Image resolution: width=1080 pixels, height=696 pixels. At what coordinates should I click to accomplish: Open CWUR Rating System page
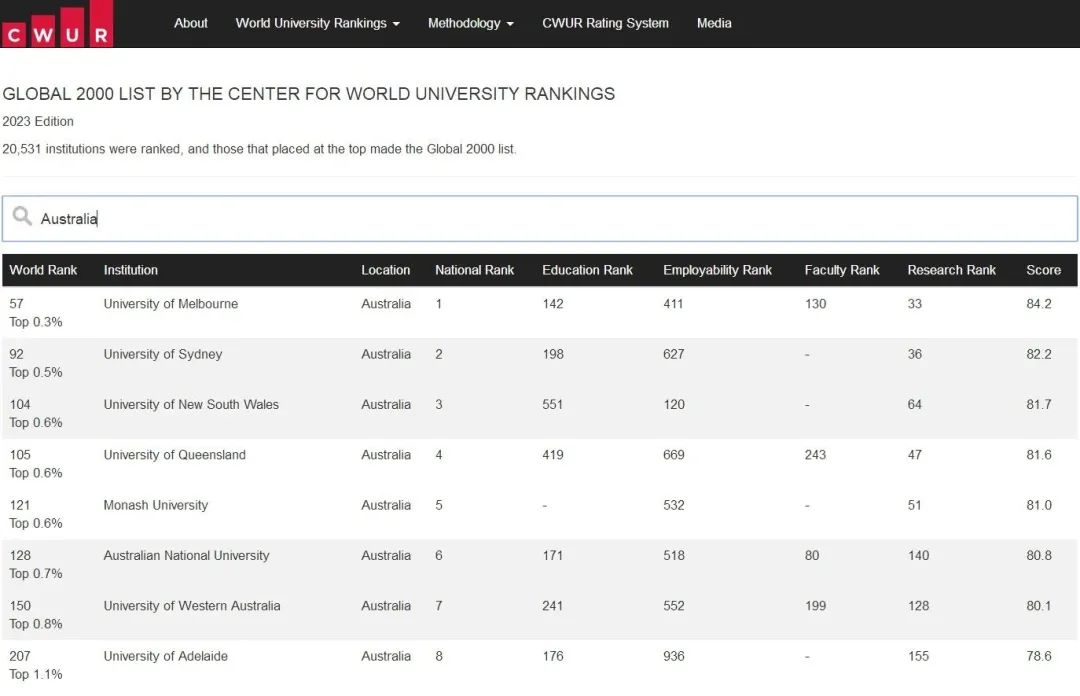coord(605,23)
